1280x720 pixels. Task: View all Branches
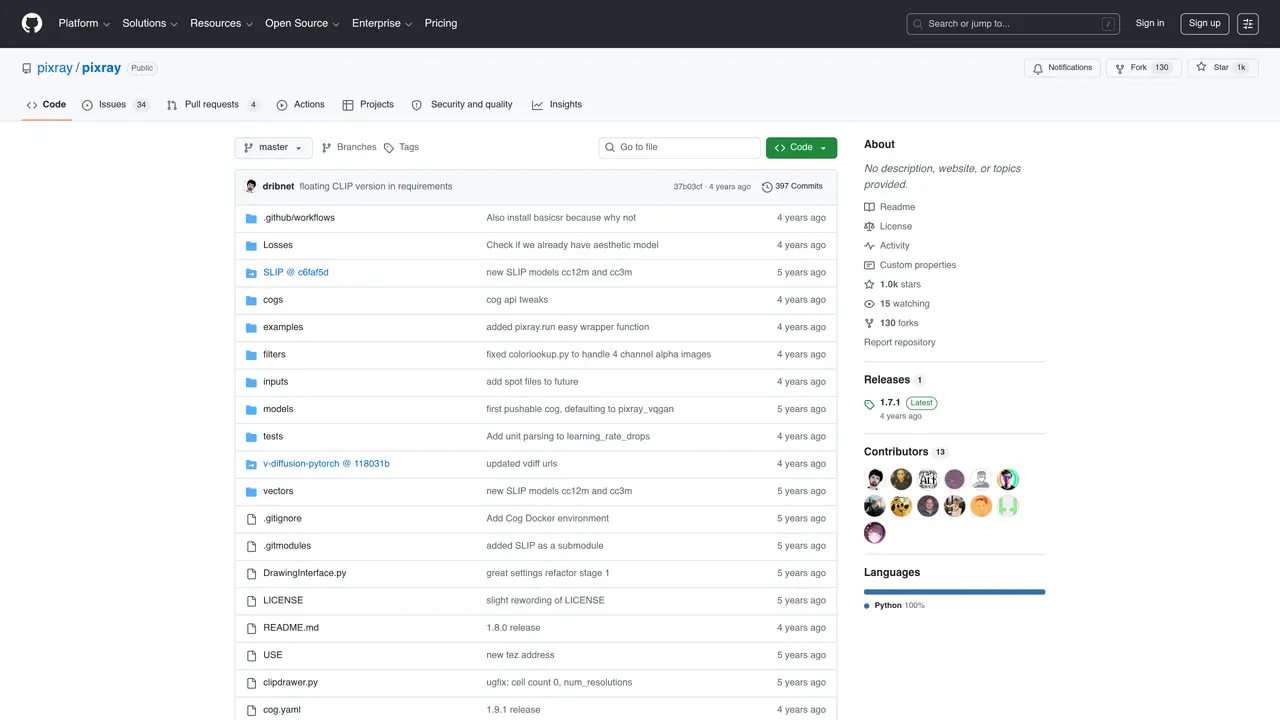pos(348,148)
